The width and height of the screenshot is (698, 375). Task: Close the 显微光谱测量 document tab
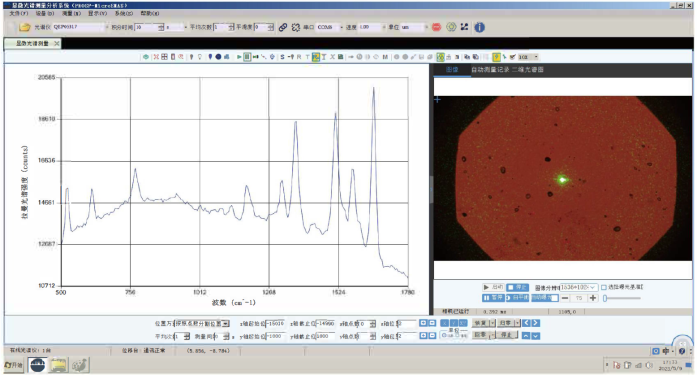point(57,43)
